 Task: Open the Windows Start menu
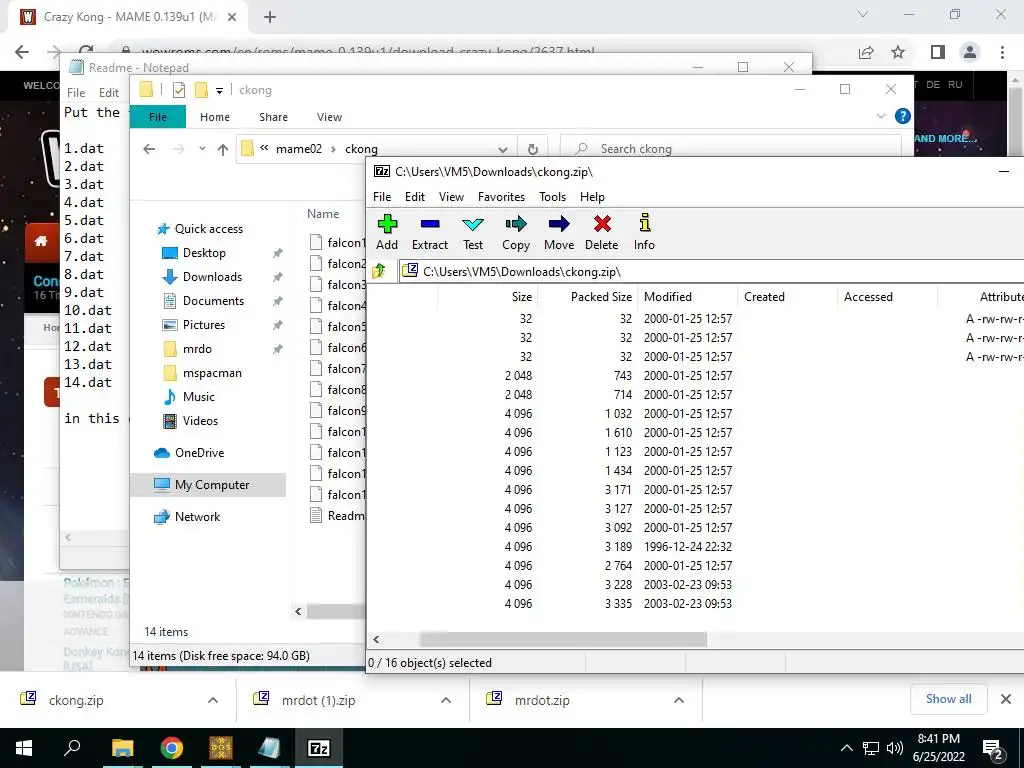(x=24, y=748)
